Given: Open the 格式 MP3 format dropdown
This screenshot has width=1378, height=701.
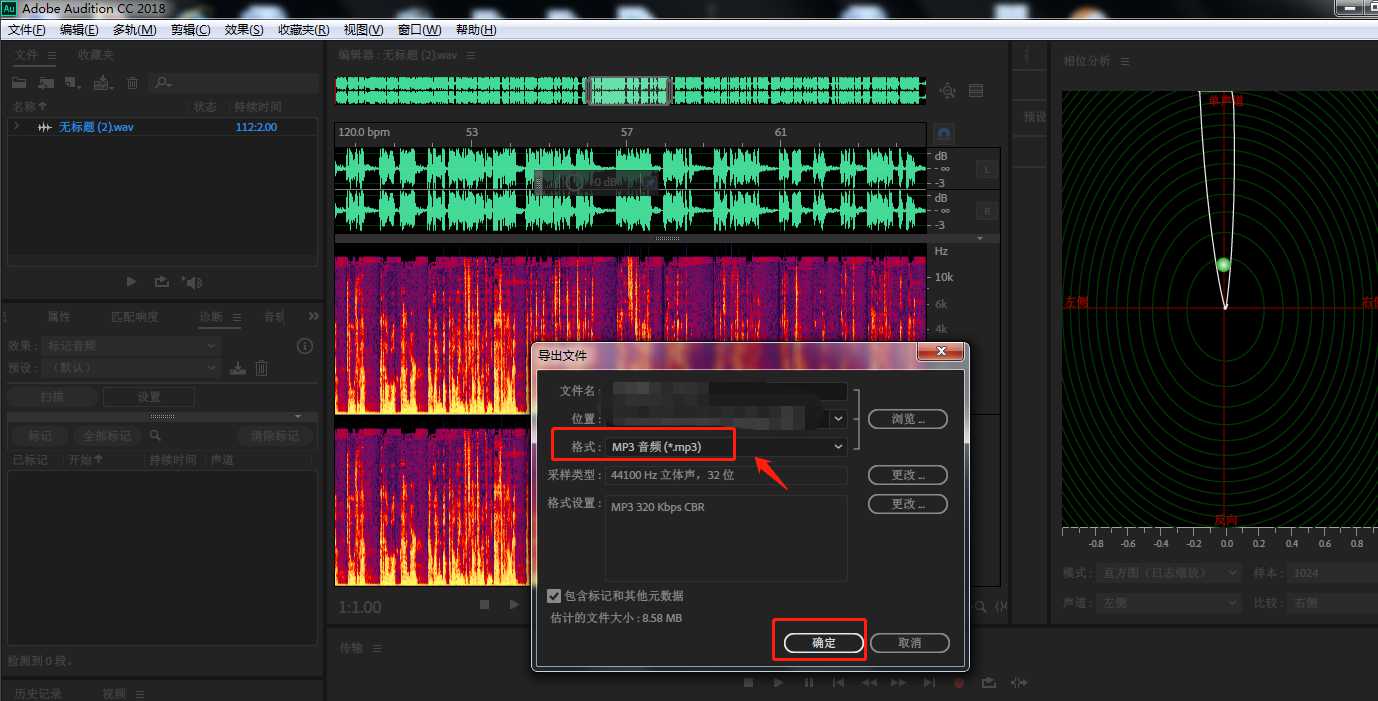Looking at the screenshot, I should click(x=838, y=447).
